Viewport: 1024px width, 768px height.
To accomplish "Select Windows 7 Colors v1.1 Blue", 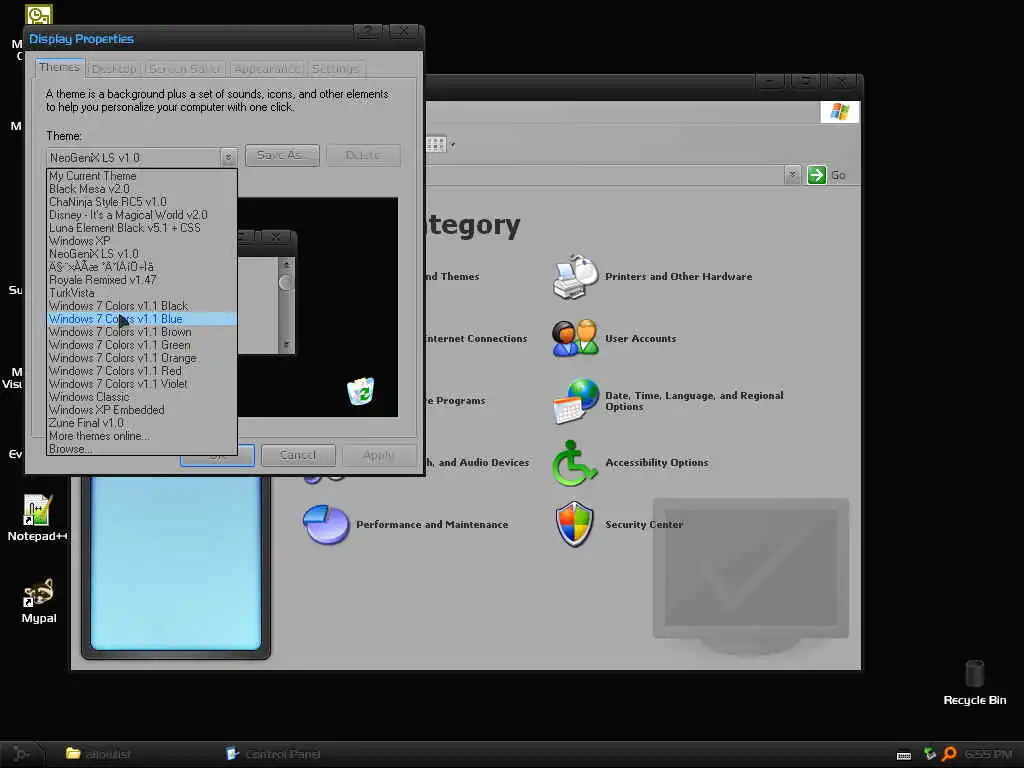I will click(142, 319).
